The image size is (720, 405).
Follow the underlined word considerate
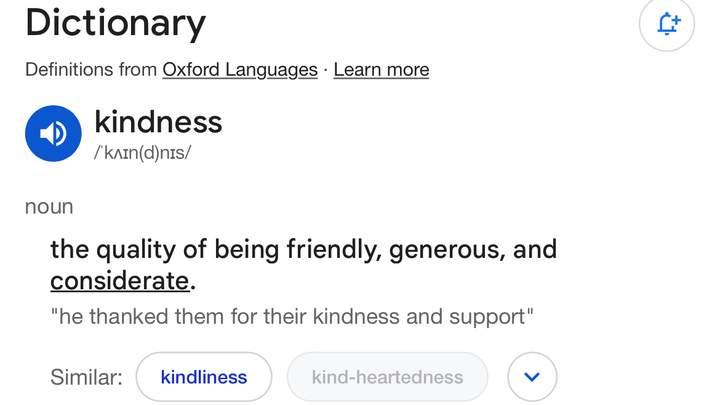[120, 281]
